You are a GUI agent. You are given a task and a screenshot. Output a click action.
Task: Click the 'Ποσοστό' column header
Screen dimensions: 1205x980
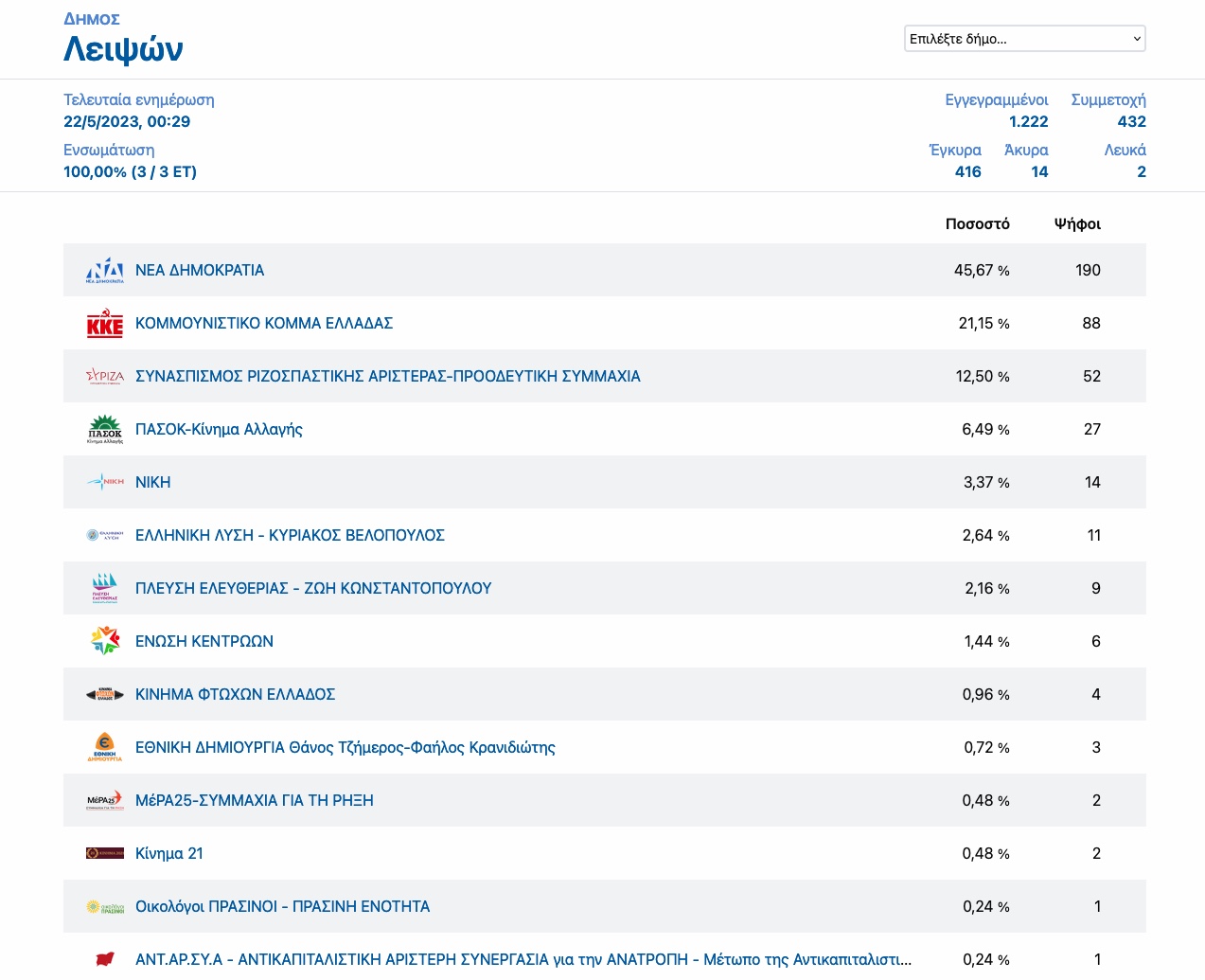point(978,223)
